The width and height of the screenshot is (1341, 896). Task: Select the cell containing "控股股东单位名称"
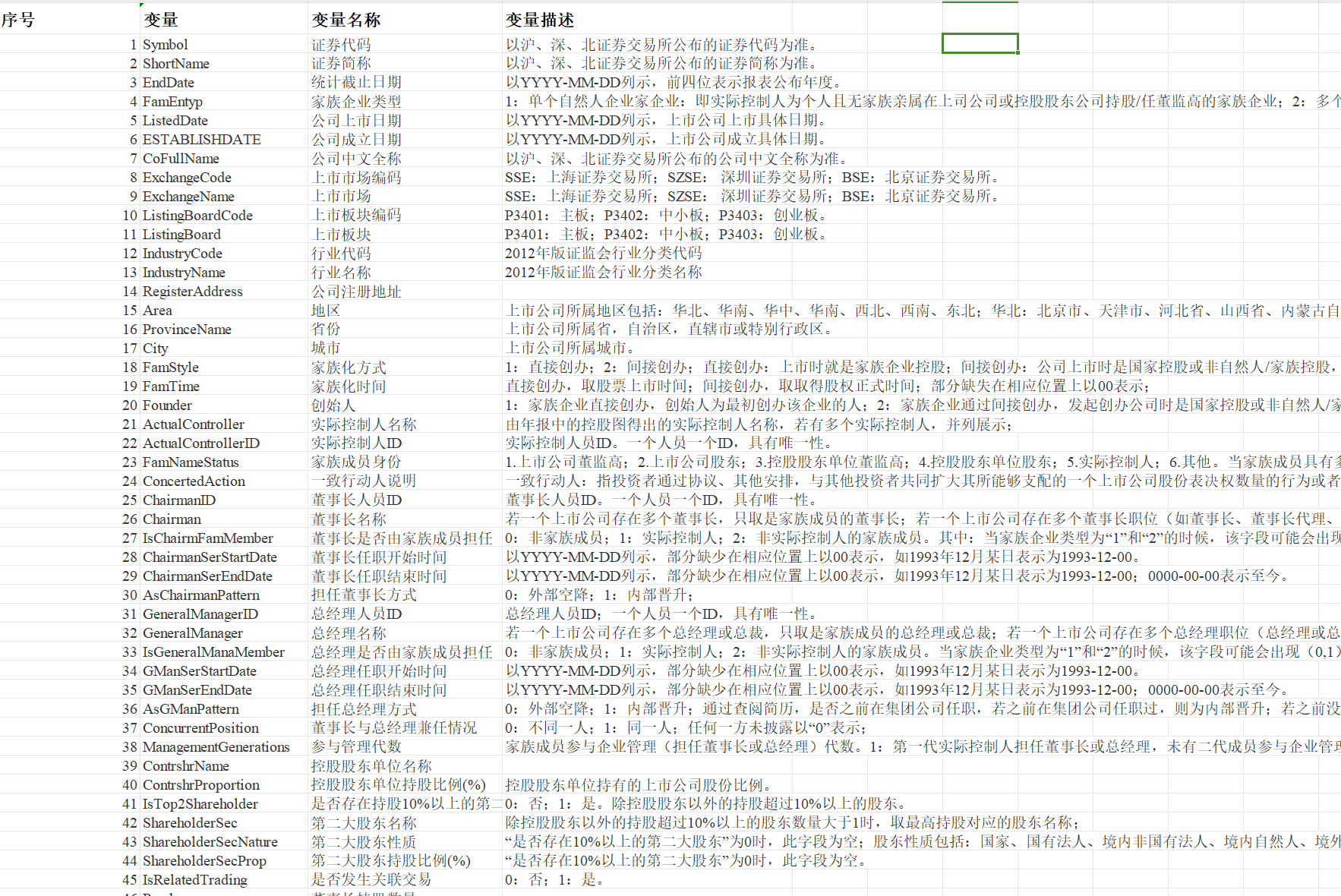[371, 766]
